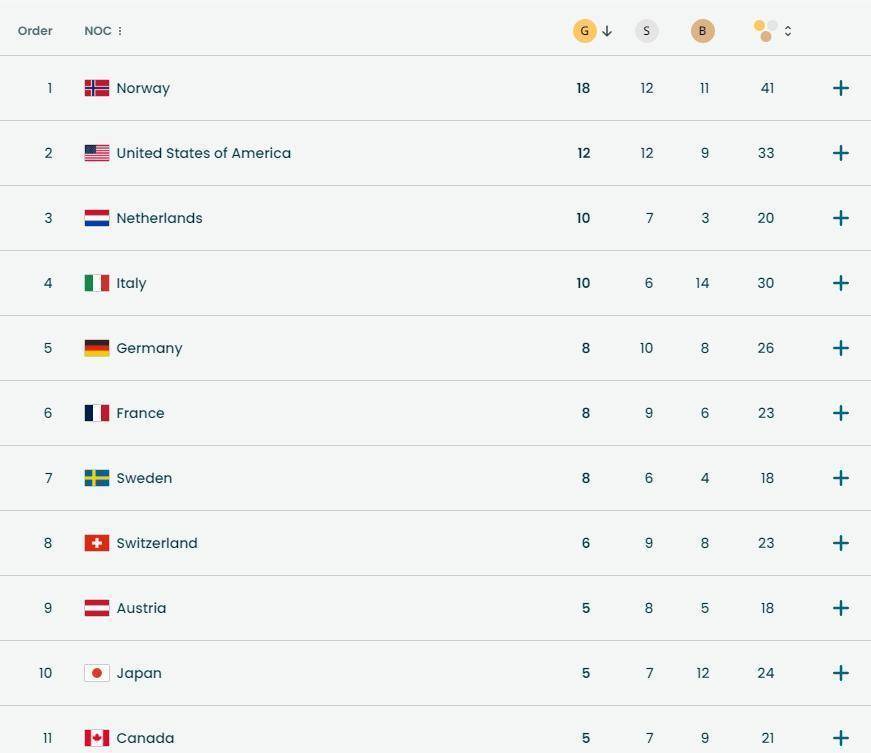Viewport: 871px width, 753px height.
Task: Click the Sweden flag icon
Action: pos(97,478)
